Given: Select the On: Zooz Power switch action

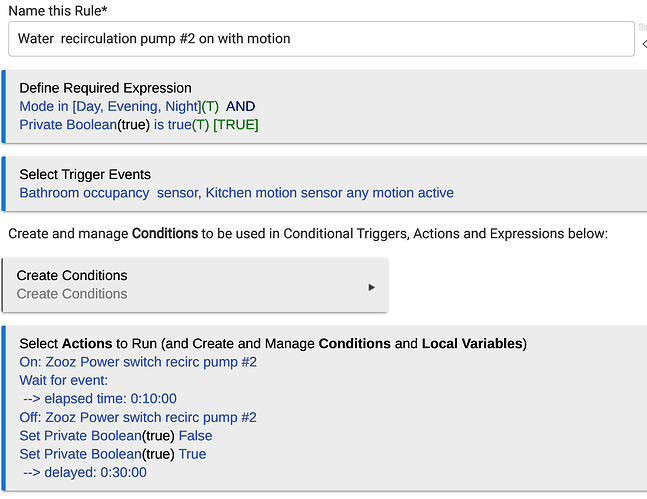Looking at the screenshot, I should point(138,361).
